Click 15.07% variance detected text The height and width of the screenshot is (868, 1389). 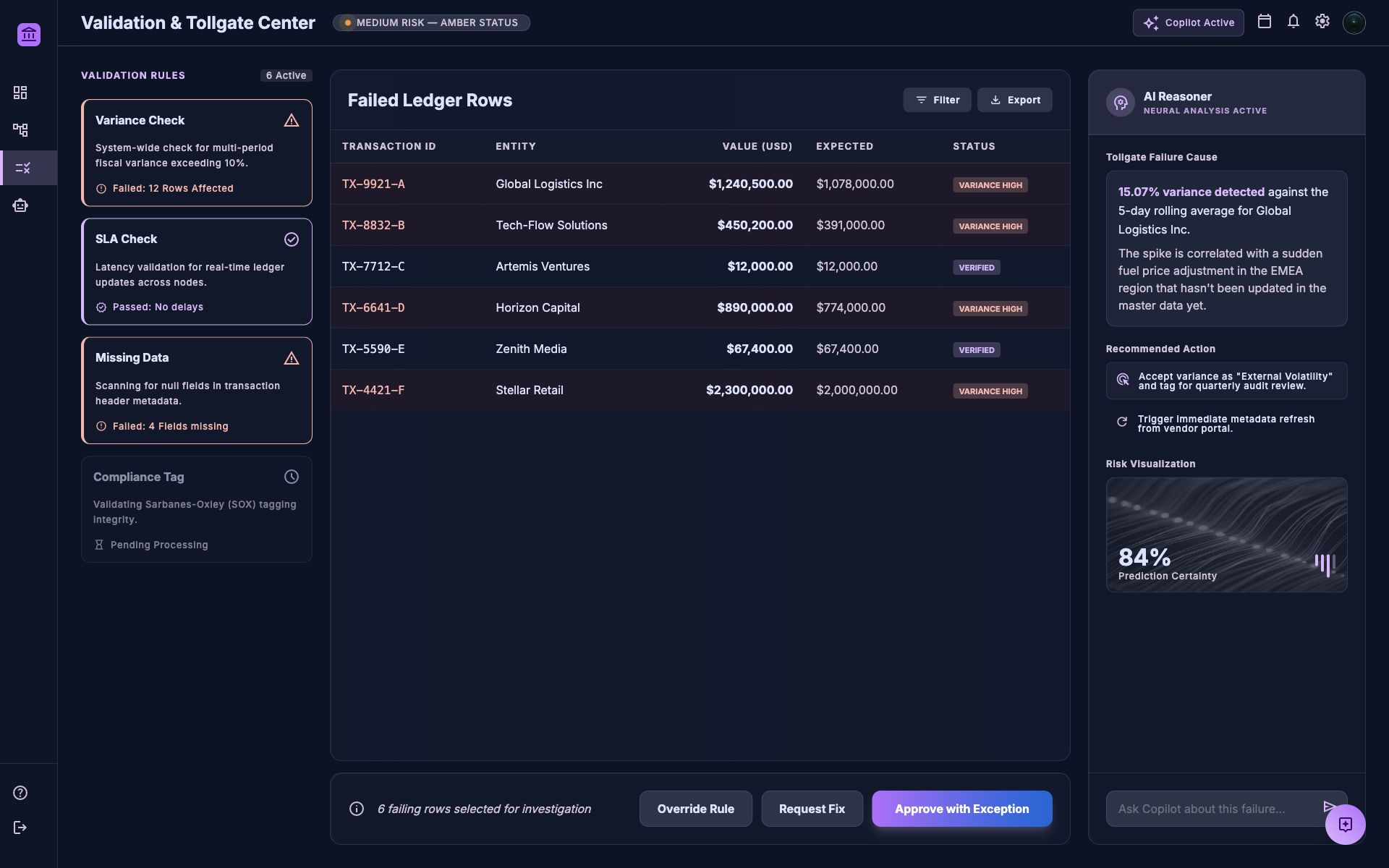[x=1192, y=192]
